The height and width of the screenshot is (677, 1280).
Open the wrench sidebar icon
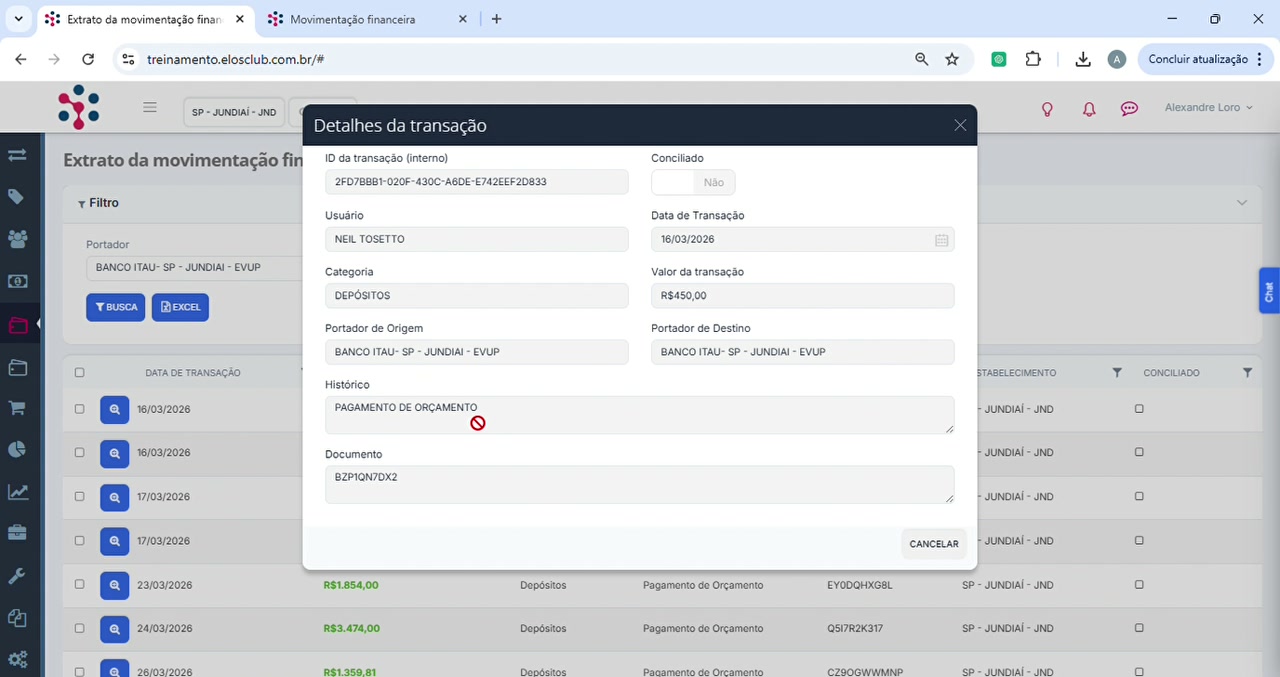[x=17, y=576]
